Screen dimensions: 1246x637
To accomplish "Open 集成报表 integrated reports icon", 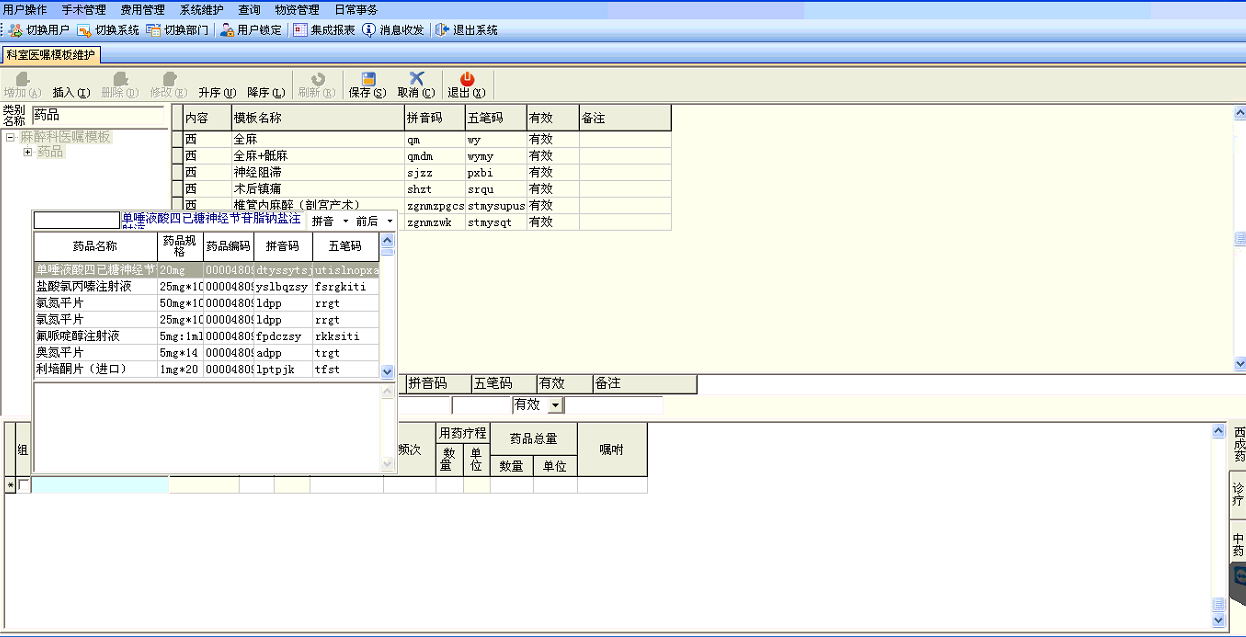I will coord(300,30).
